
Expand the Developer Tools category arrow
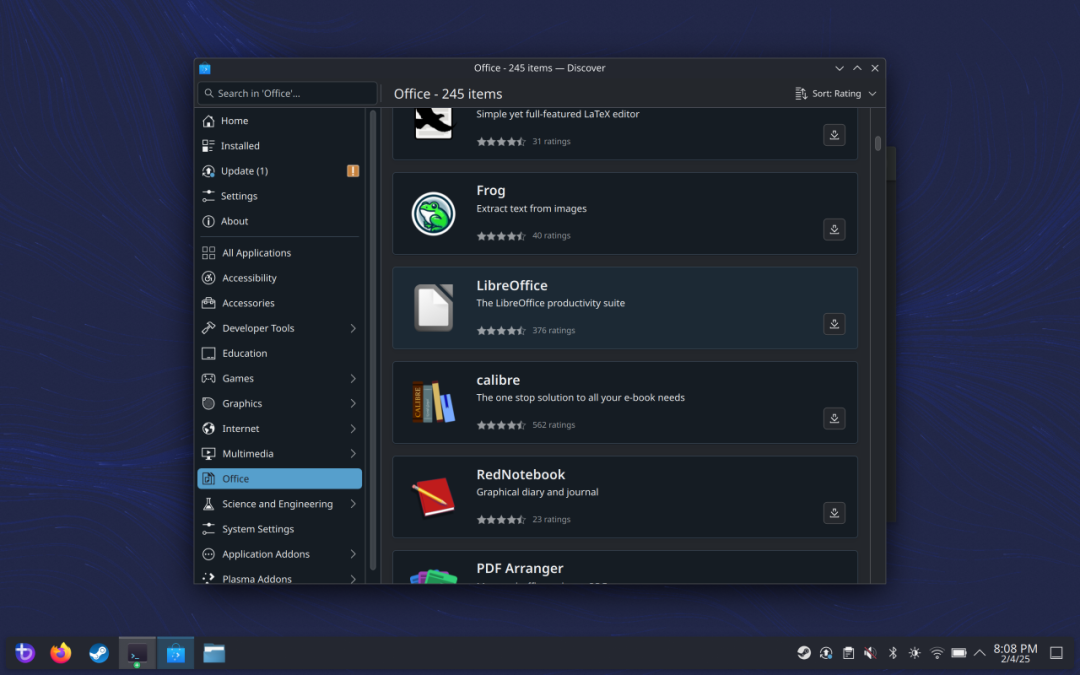coord(353,328)
